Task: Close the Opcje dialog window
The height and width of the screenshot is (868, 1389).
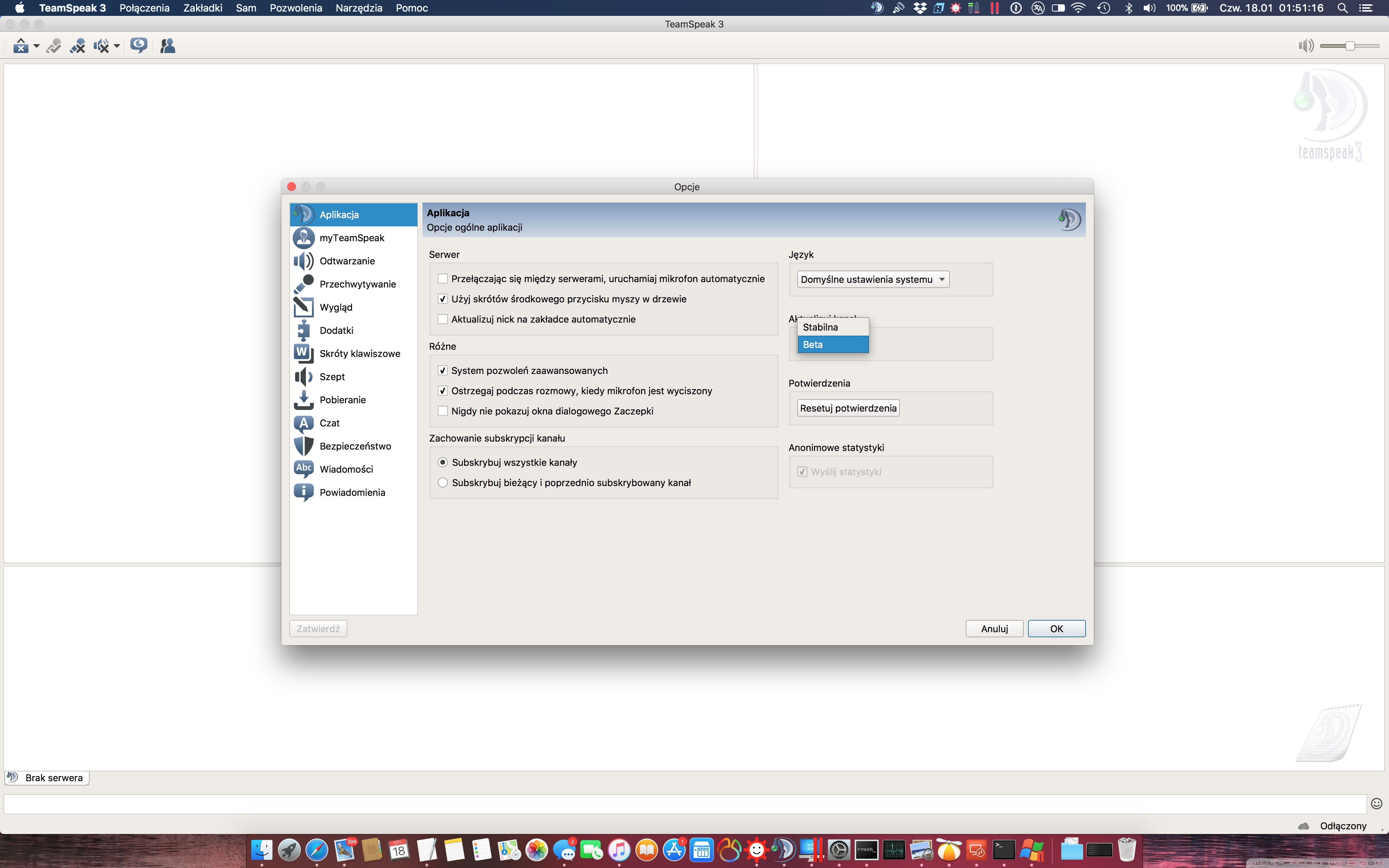Action: [292, 187]
